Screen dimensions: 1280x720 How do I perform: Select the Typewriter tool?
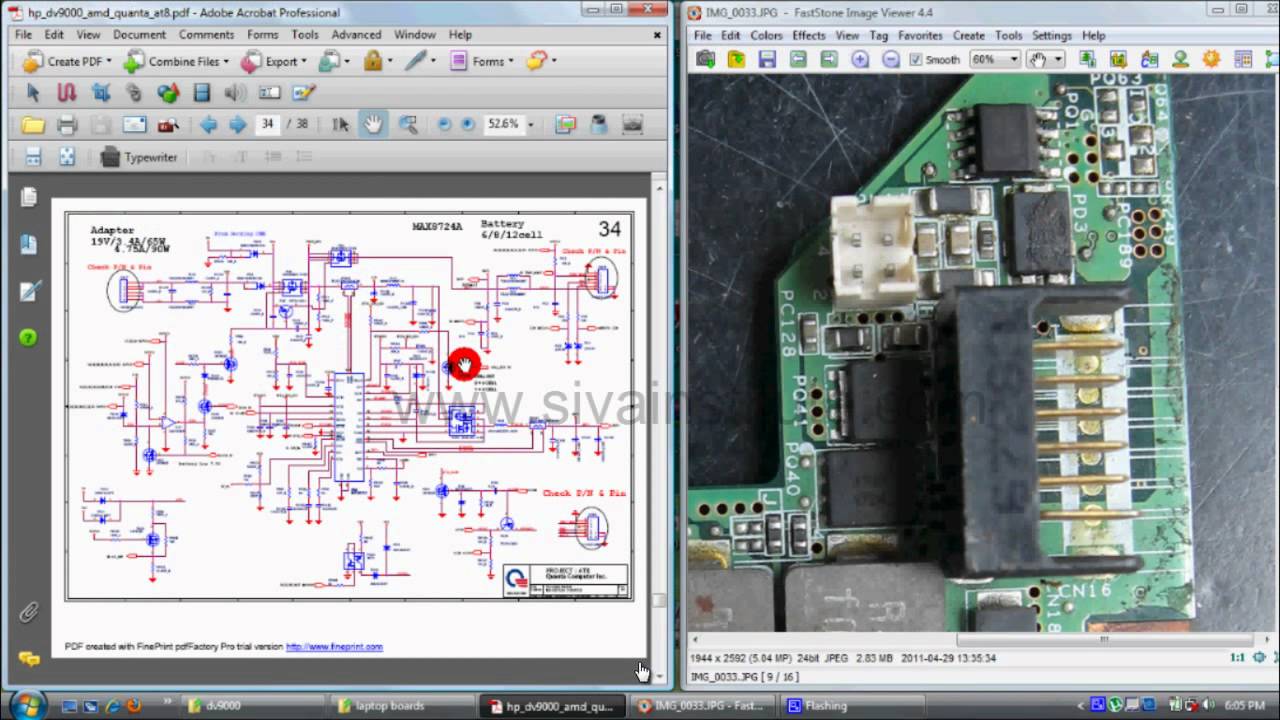[140, 157]
